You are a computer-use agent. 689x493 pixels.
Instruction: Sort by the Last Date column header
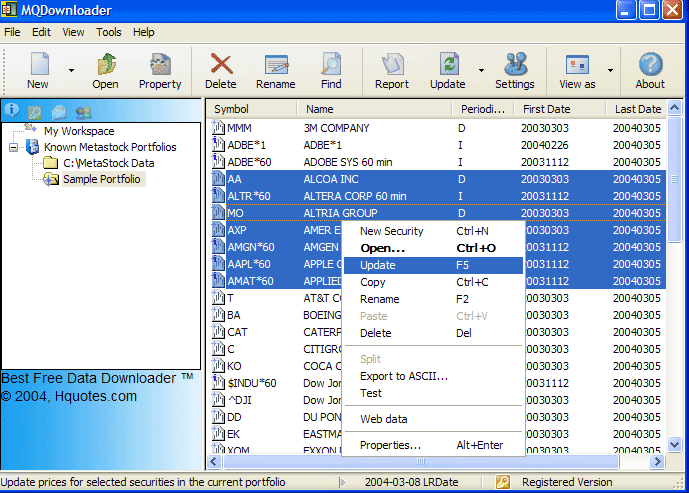[x=636, y=109]
